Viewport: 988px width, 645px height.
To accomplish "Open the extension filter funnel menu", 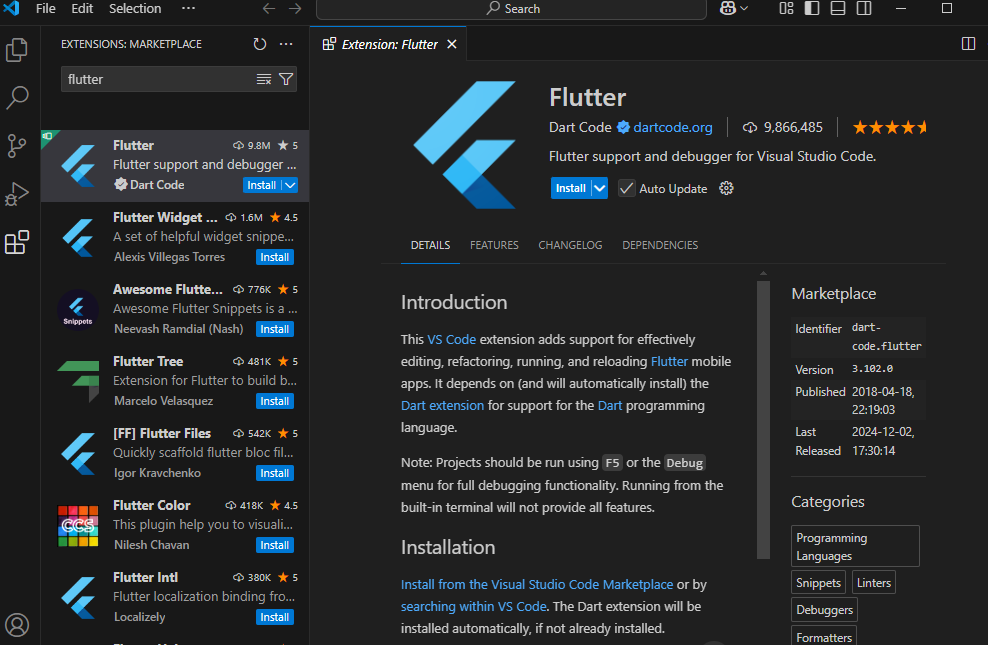I will pyautogui.click(x=286, y=79).
